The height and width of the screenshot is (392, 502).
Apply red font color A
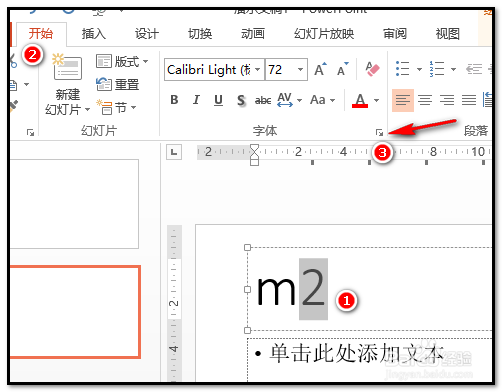click(x=360, y=100)
